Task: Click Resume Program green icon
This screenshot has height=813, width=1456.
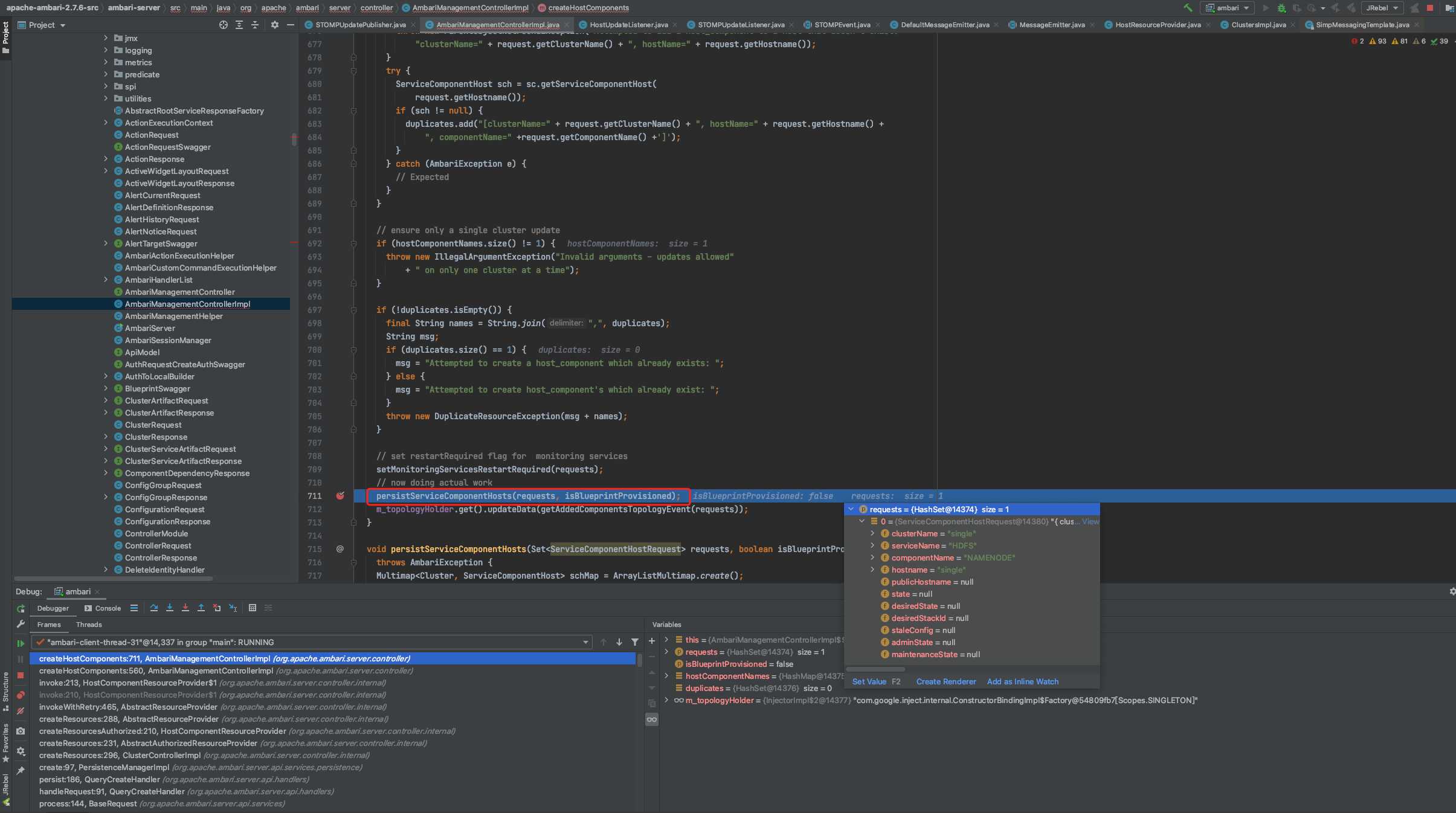Action: [x=21, y=643]
